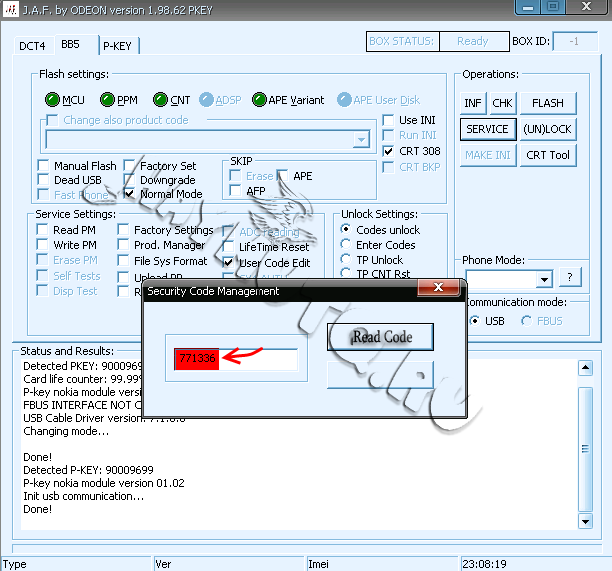Toggle the APE Variant indicator
612x571 pixels.
tap(259, 100)
